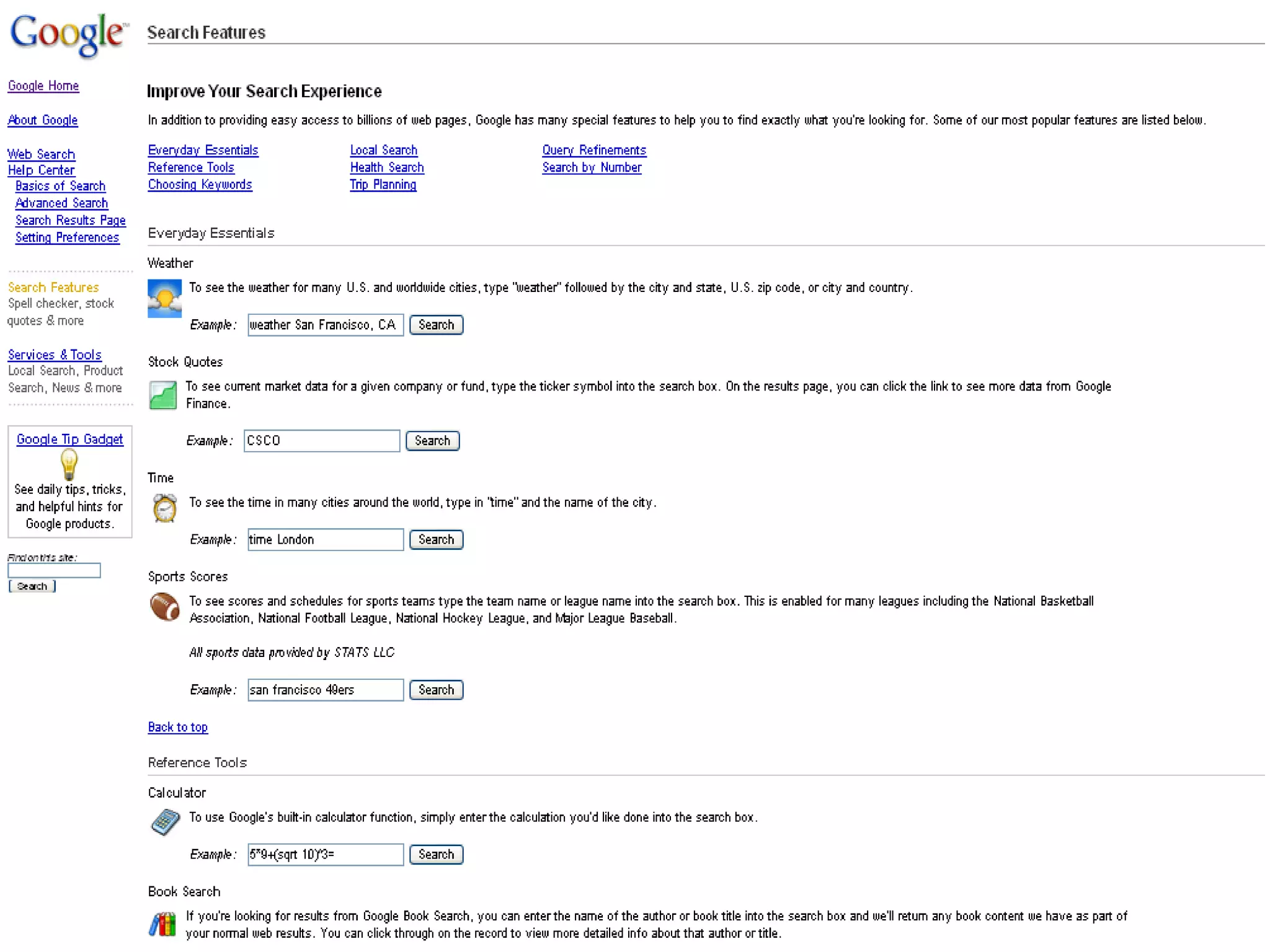Image resolution: width=1270 pixels, height=952 pixels.
Task: Click Search beside time London field
Action: [x=436, y=539]
